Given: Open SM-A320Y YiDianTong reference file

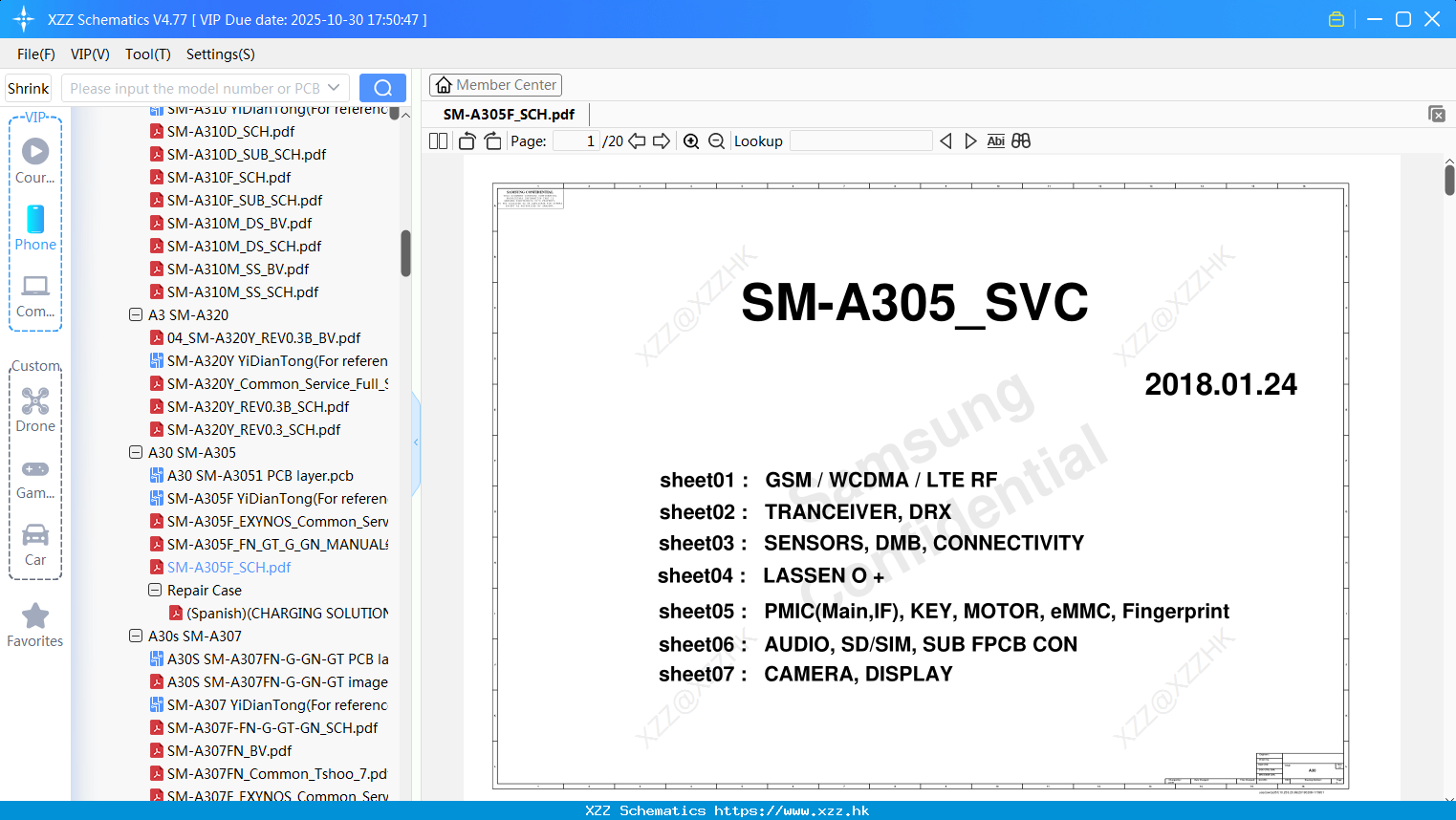Looking at the screenshot, I should point(277,360).
